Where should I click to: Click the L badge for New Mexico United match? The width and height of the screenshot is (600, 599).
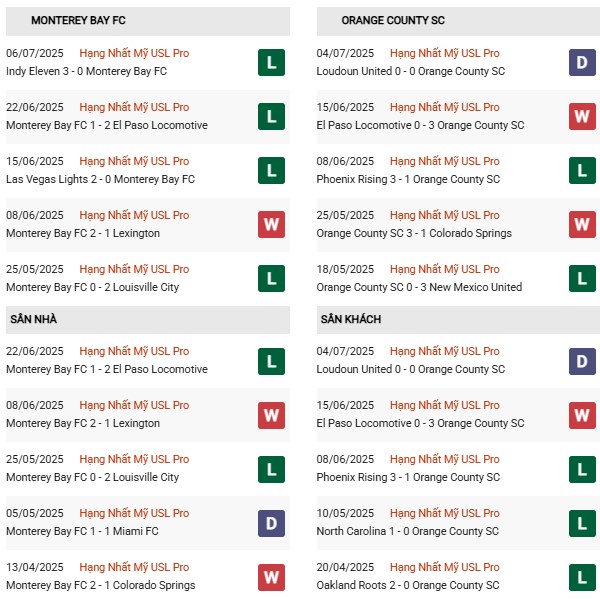(x=582, y=279)
